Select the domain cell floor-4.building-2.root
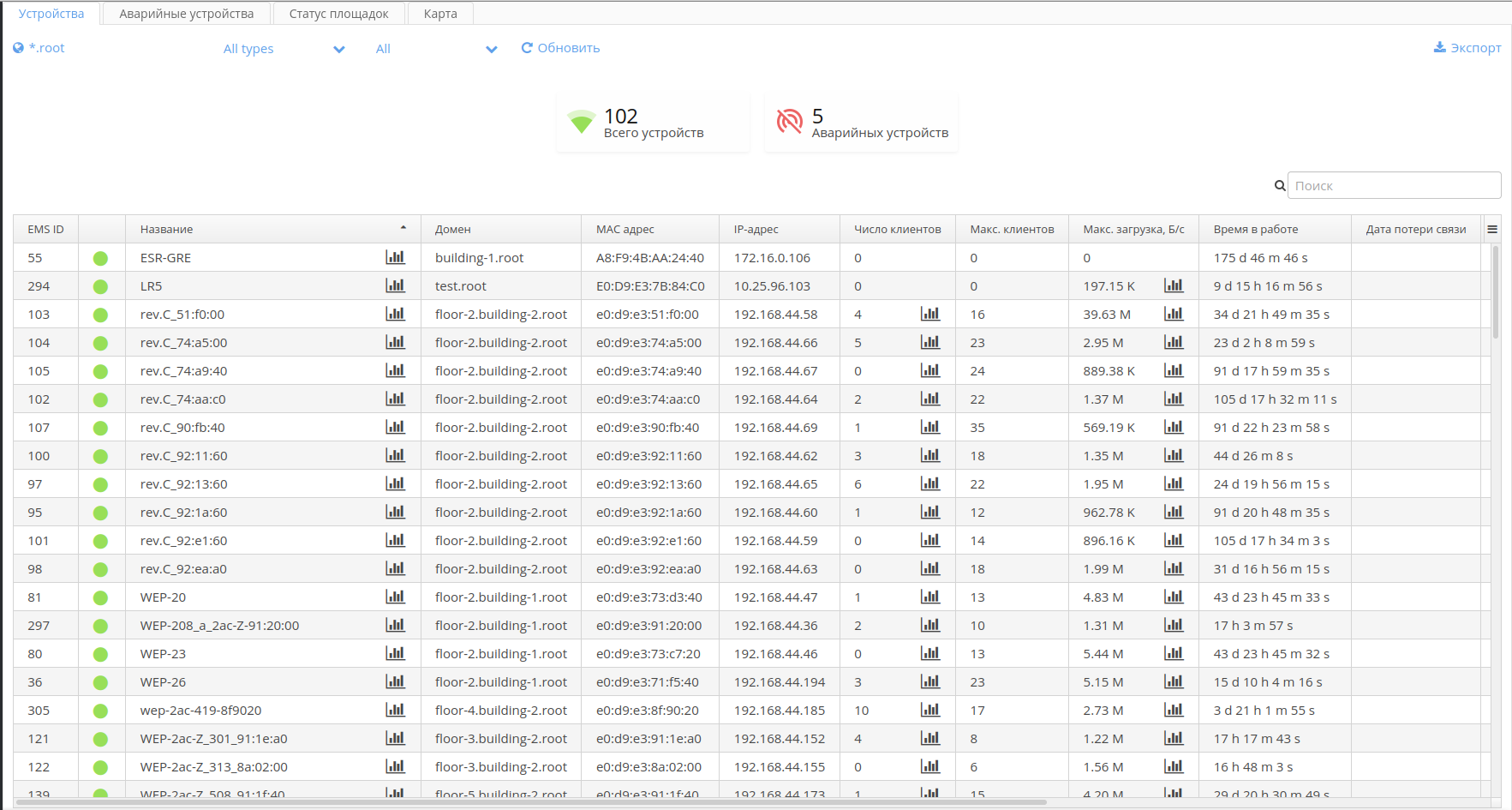Viewport: 1512px width, 810px height. (x=501, y=711)
